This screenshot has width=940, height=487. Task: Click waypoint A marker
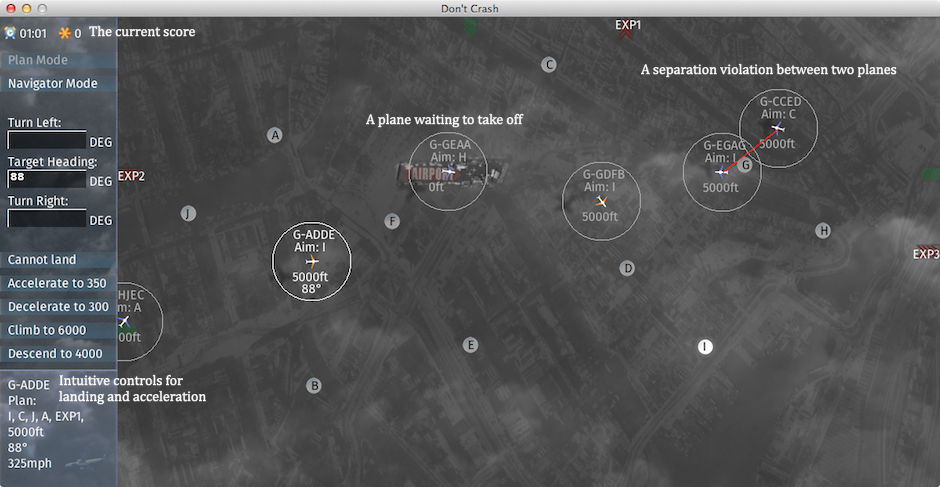pos(275,135)
